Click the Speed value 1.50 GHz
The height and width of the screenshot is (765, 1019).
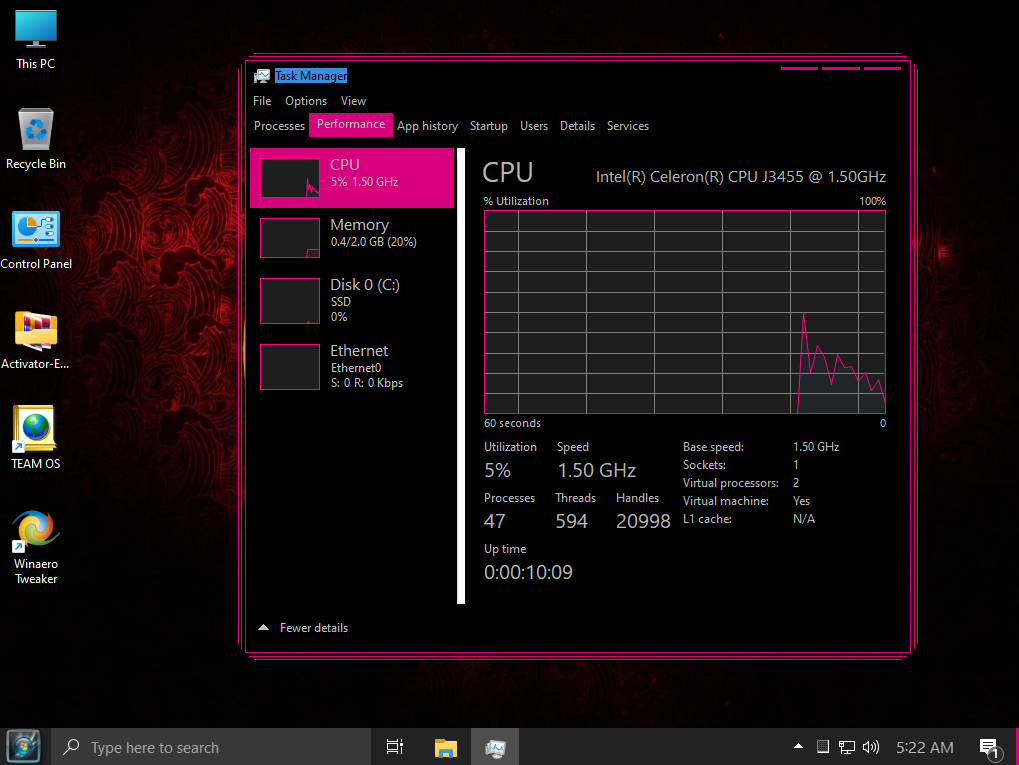tap(596, 470)
